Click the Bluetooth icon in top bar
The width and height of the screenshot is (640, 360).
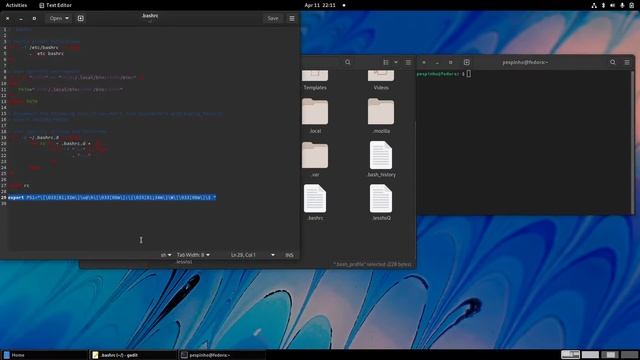[x=603, y=5]
